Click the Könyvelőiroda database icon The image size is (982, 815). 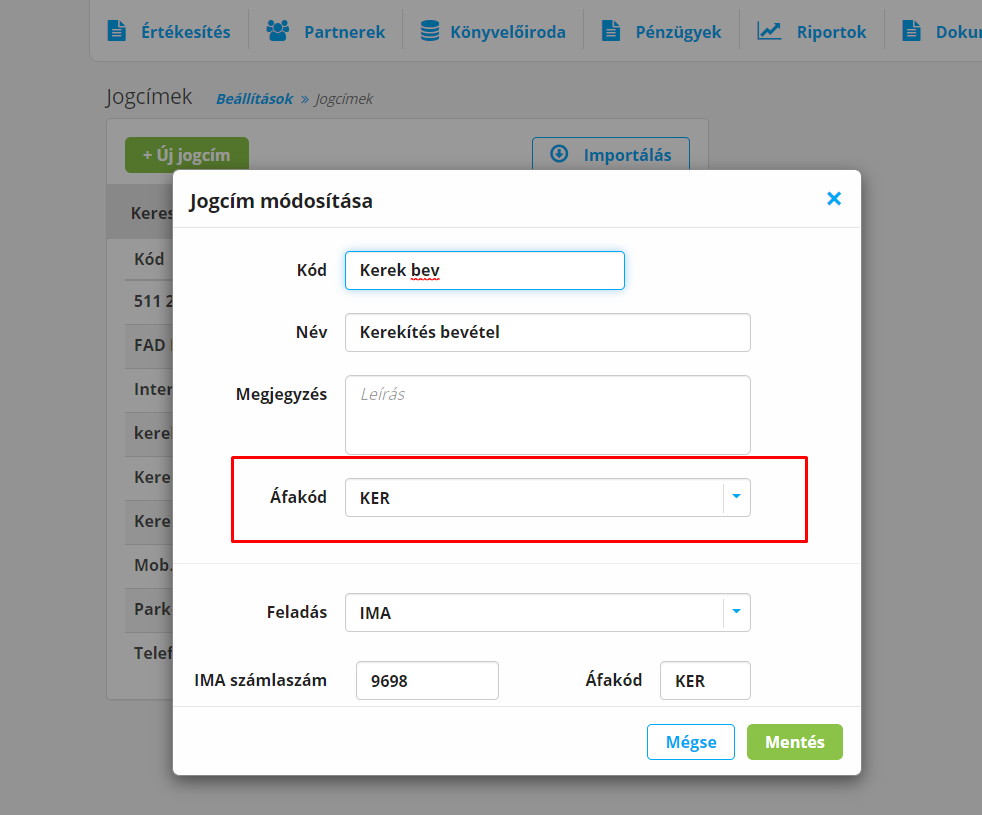430,31
